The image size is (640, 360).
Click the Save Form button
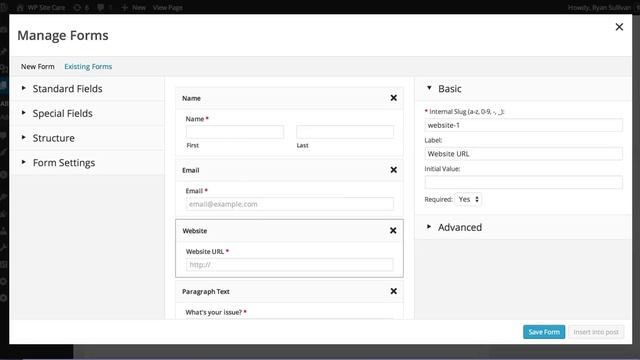click(x=544, y=332)
